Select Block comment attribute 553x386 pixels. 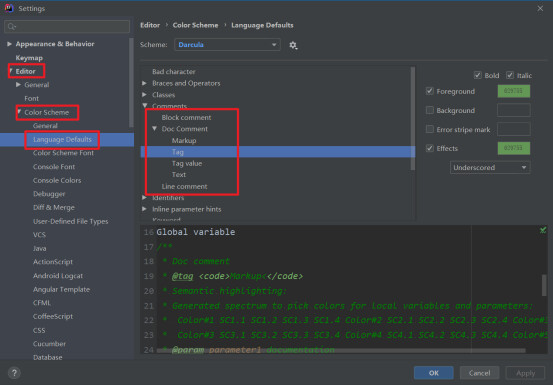186,117
